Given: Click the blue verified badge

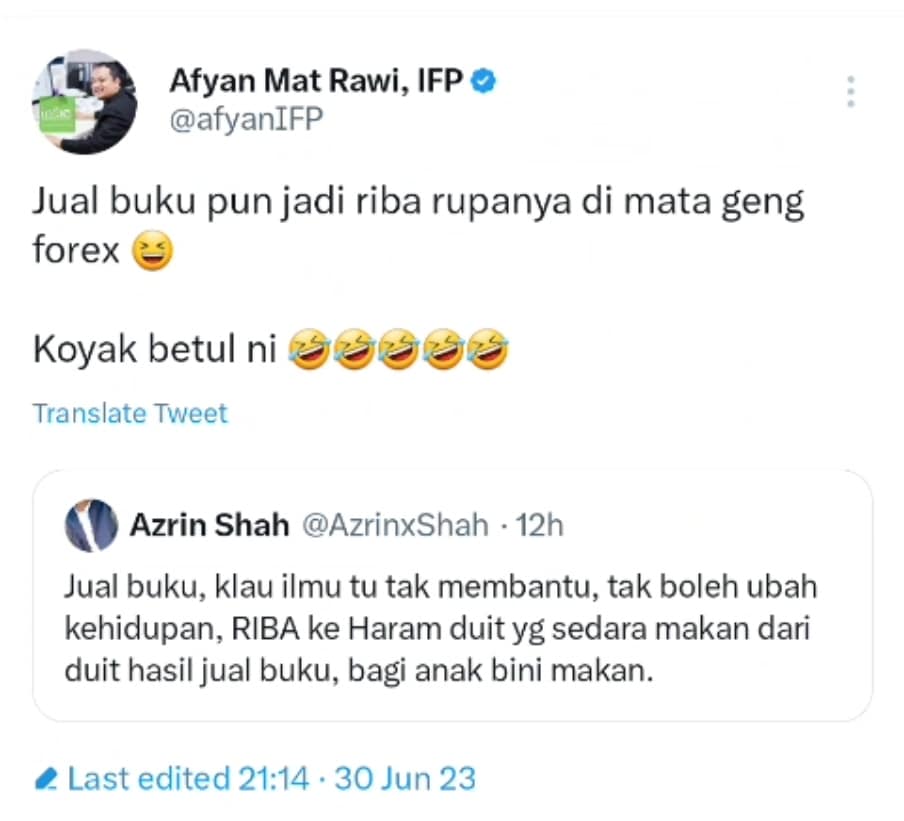Looking at the screenshot, I should (x=483, y=81).
